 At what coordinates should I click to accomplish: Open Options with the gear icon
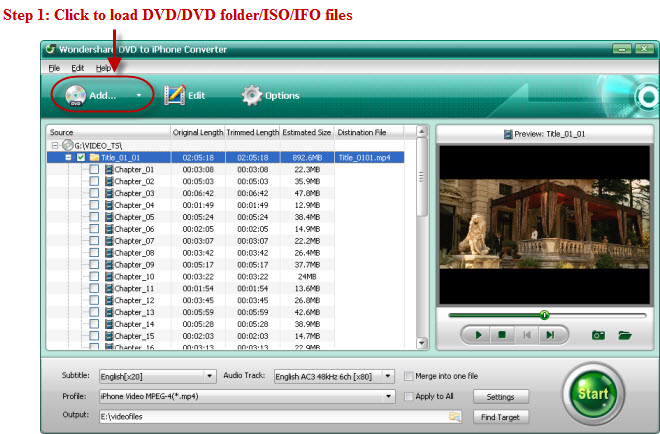[252, 96]
